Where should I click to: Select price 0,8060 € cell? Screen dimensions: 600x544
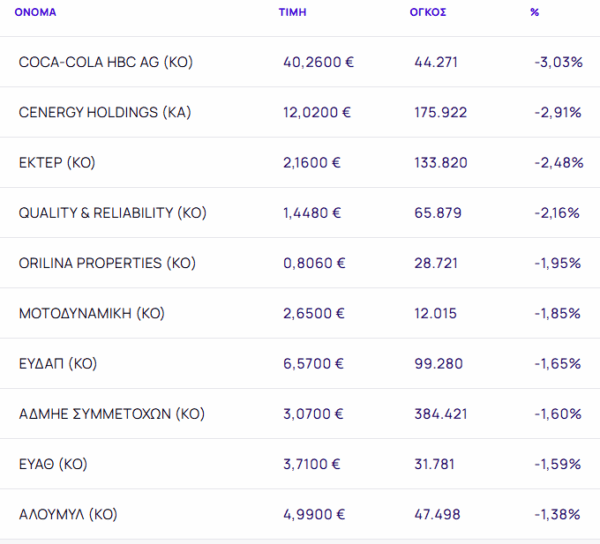tap(314, 263)
